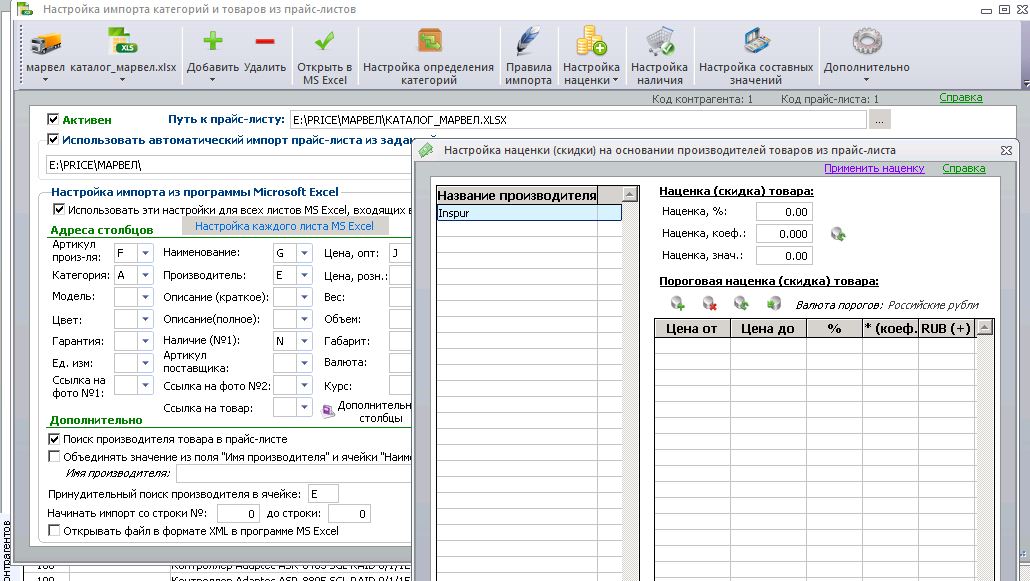
Task: Open Справка link in markup dialog
Action: [x=964, y=168]
